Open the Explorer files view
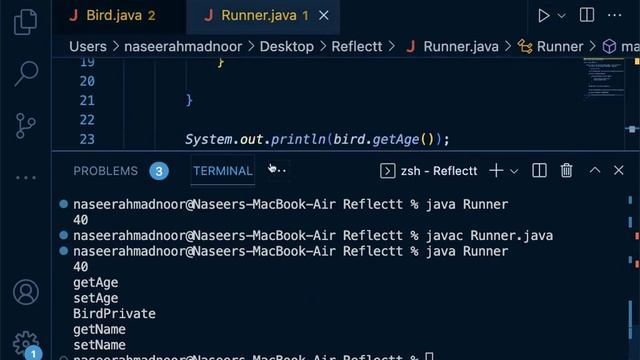 (26, 22)
